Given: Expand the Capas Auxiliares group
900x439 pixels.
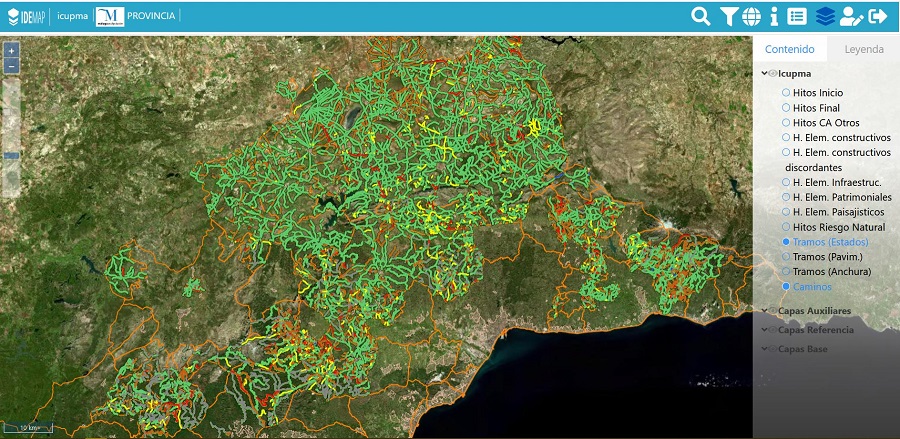Looking at the screenshot, I should pyautogui.click(x=764, y=310).
